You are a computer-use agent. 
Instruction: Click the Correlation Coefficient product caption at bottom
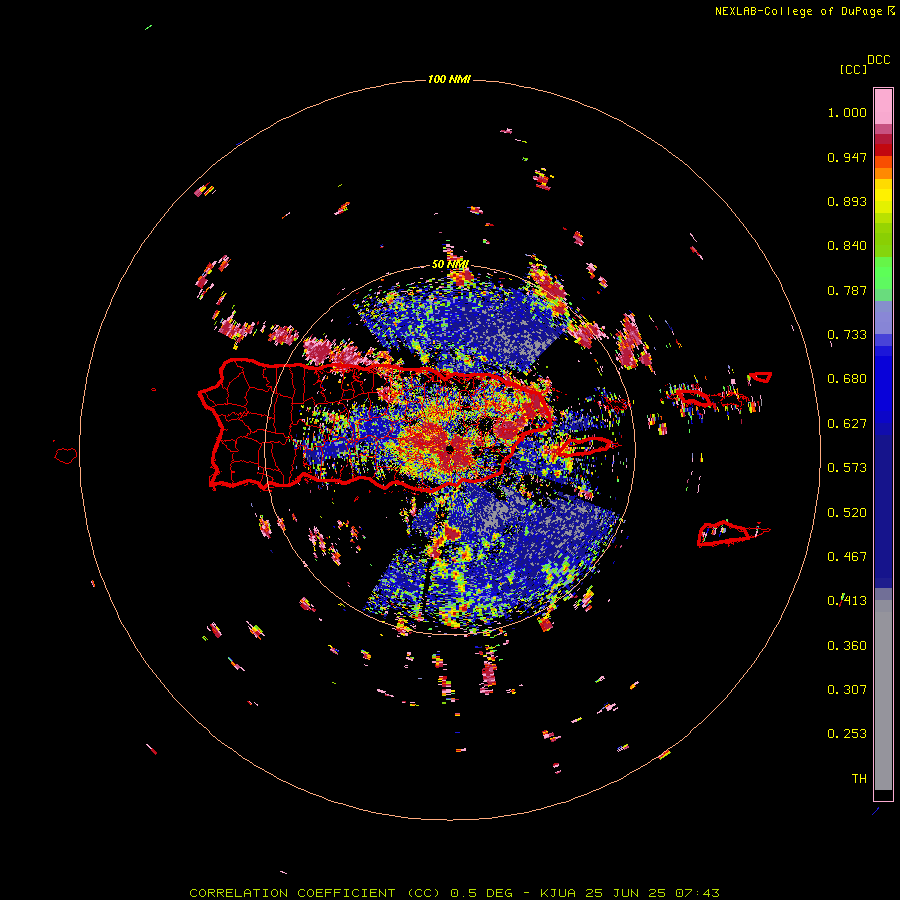pyautogui.click(x=454, y=893)
